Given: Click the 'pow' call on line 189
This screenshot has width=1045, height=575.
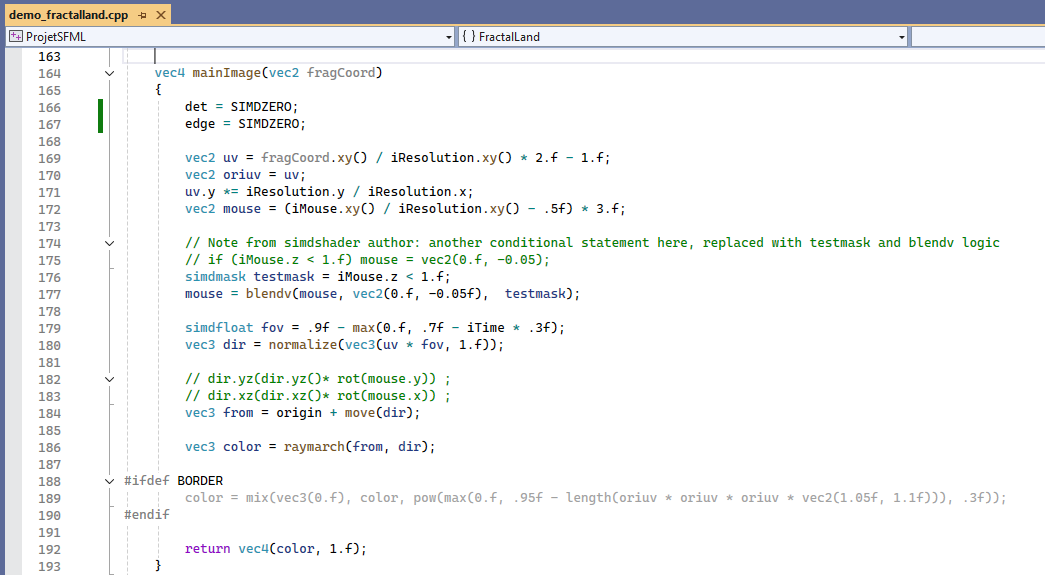Looking at the screenshot, I should (x=425, y=497).
